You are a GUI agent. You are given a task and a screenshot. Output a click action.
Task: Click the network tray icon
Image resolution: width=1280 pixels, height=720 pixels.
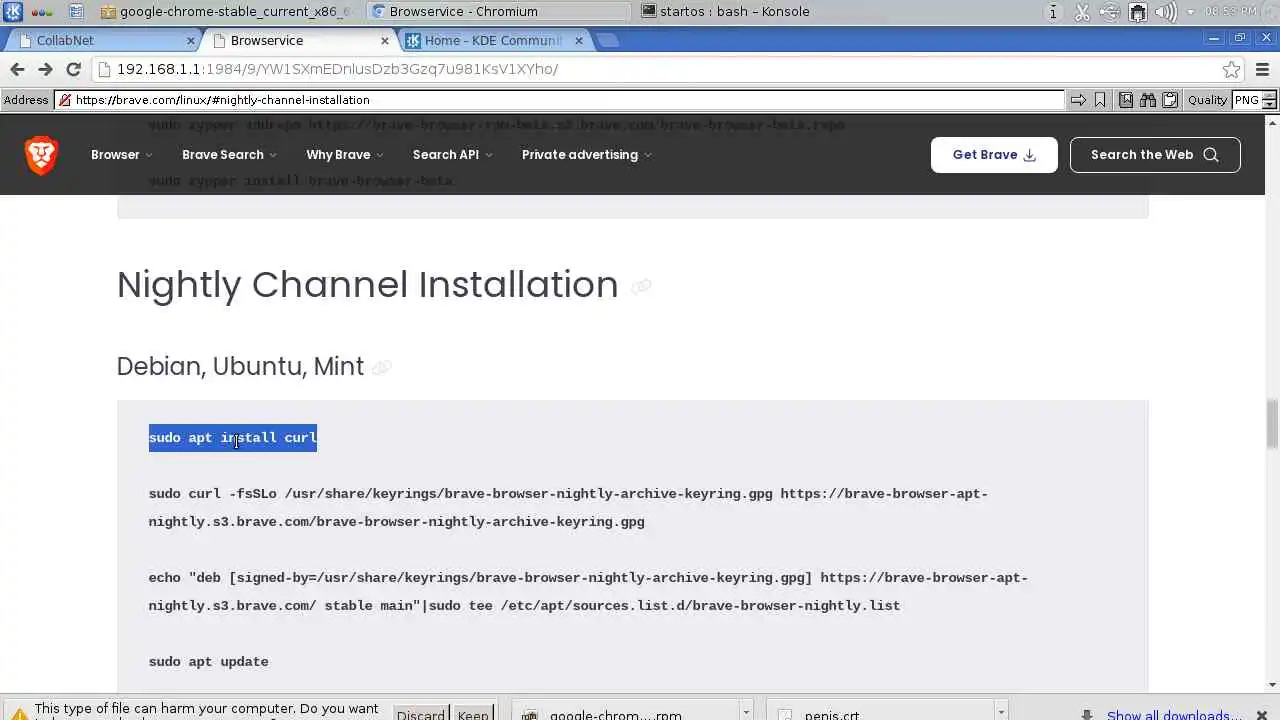[x=1138, y=12]
